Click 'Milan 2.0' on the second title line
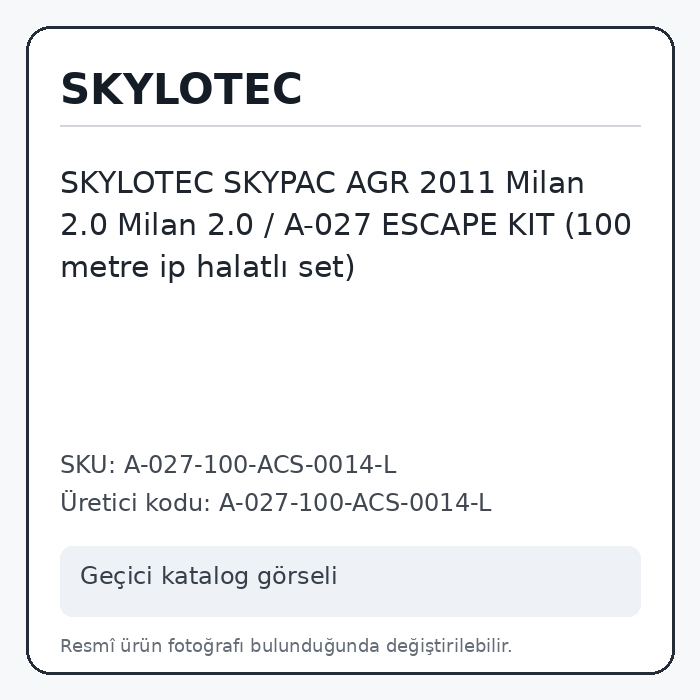Viewport: 700px width, 700px height. (185, 225)
